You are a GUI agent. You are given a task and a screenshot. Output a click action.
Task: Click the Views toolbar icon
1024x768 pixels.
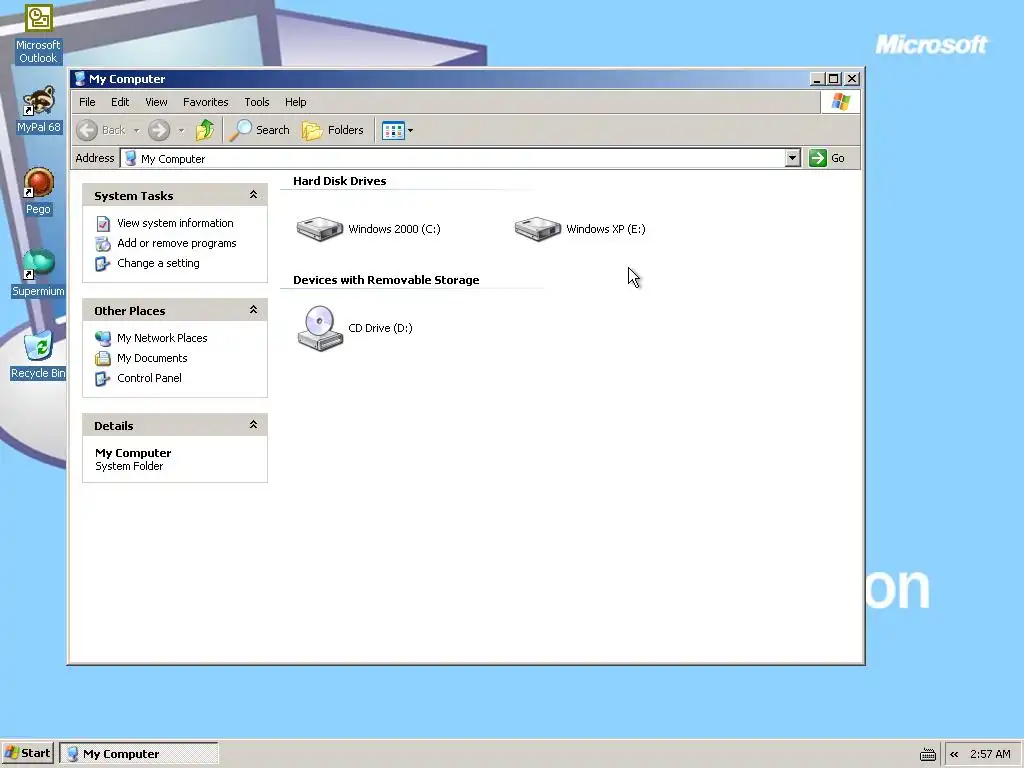tap(393, 130)
